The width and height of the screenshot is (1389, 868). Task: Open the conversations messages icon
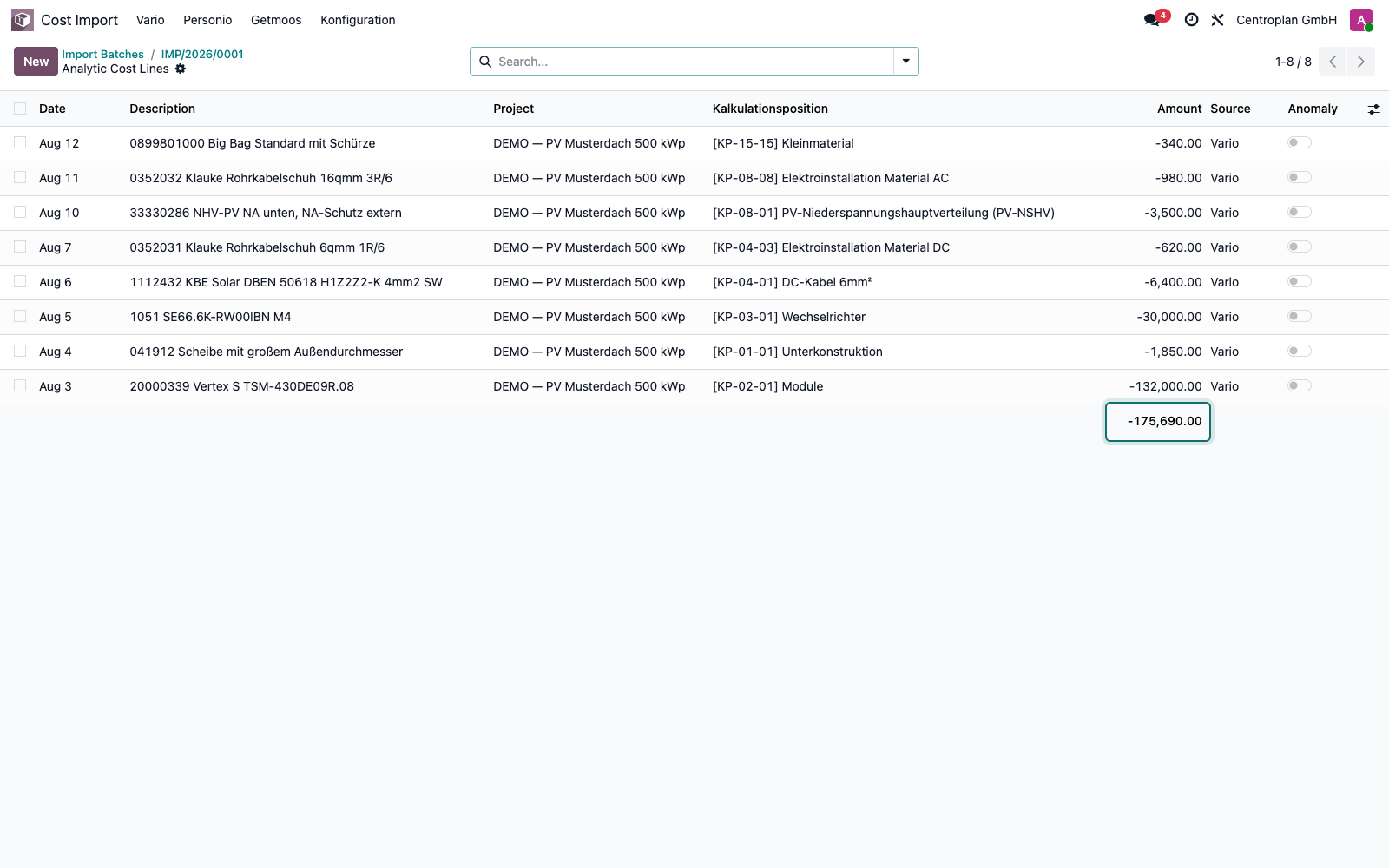coord(1152,20)
